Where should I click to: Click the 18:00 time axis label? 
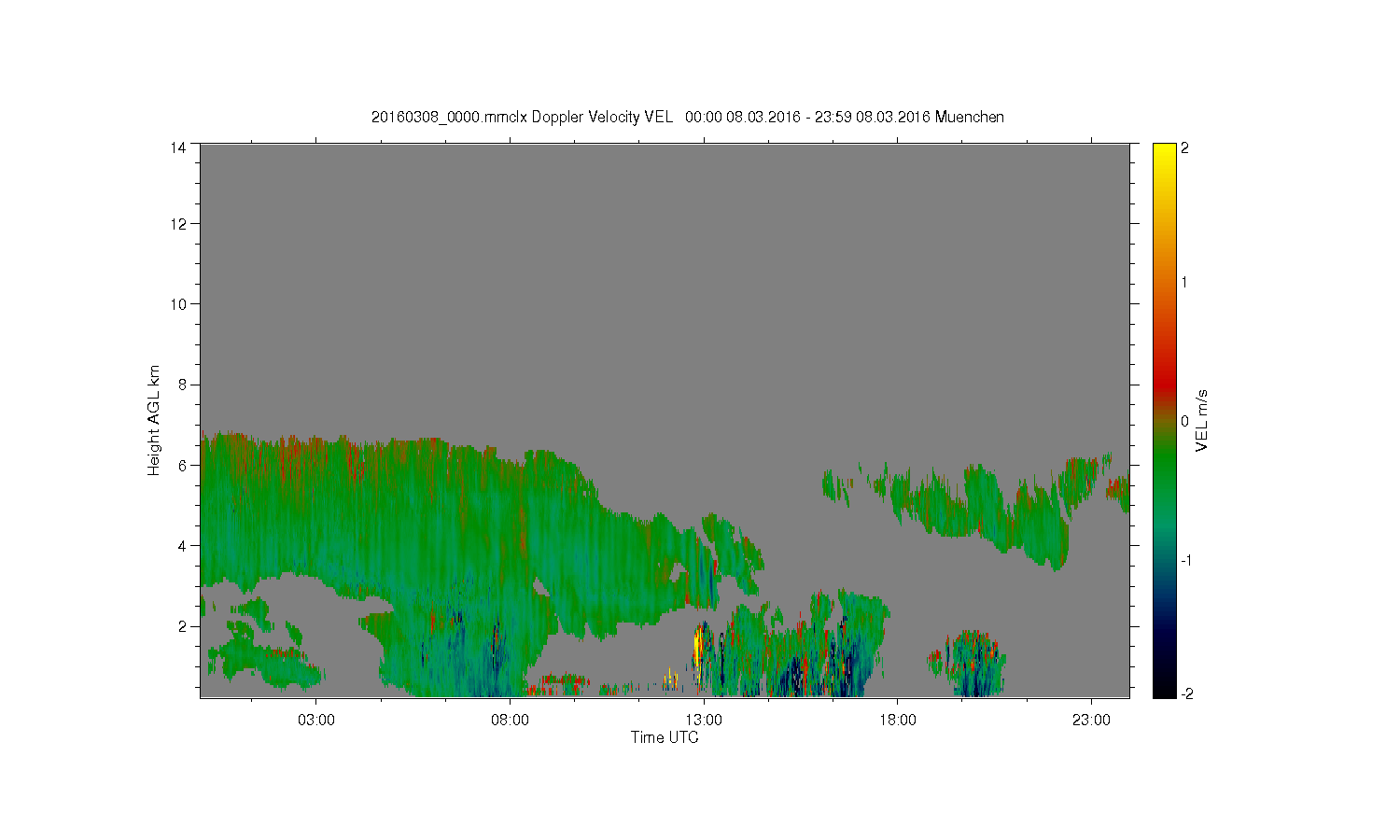click(897, 721)
